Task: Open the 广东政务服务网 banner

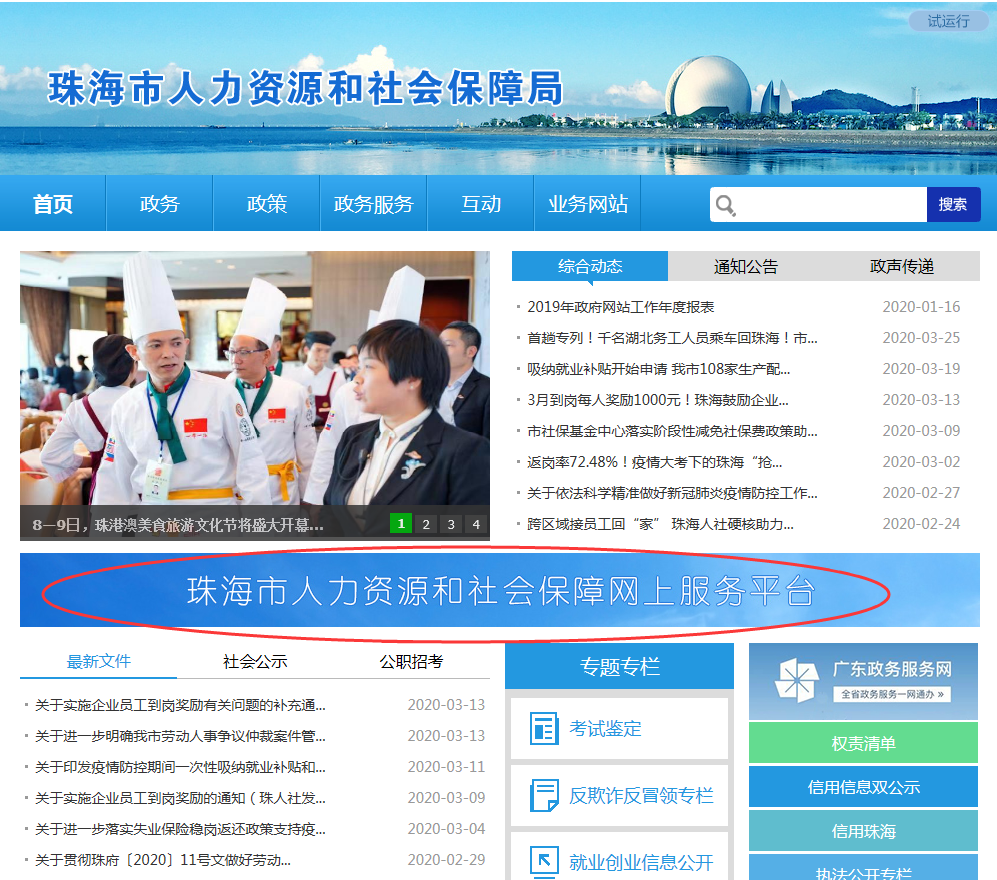Action: 863,681
